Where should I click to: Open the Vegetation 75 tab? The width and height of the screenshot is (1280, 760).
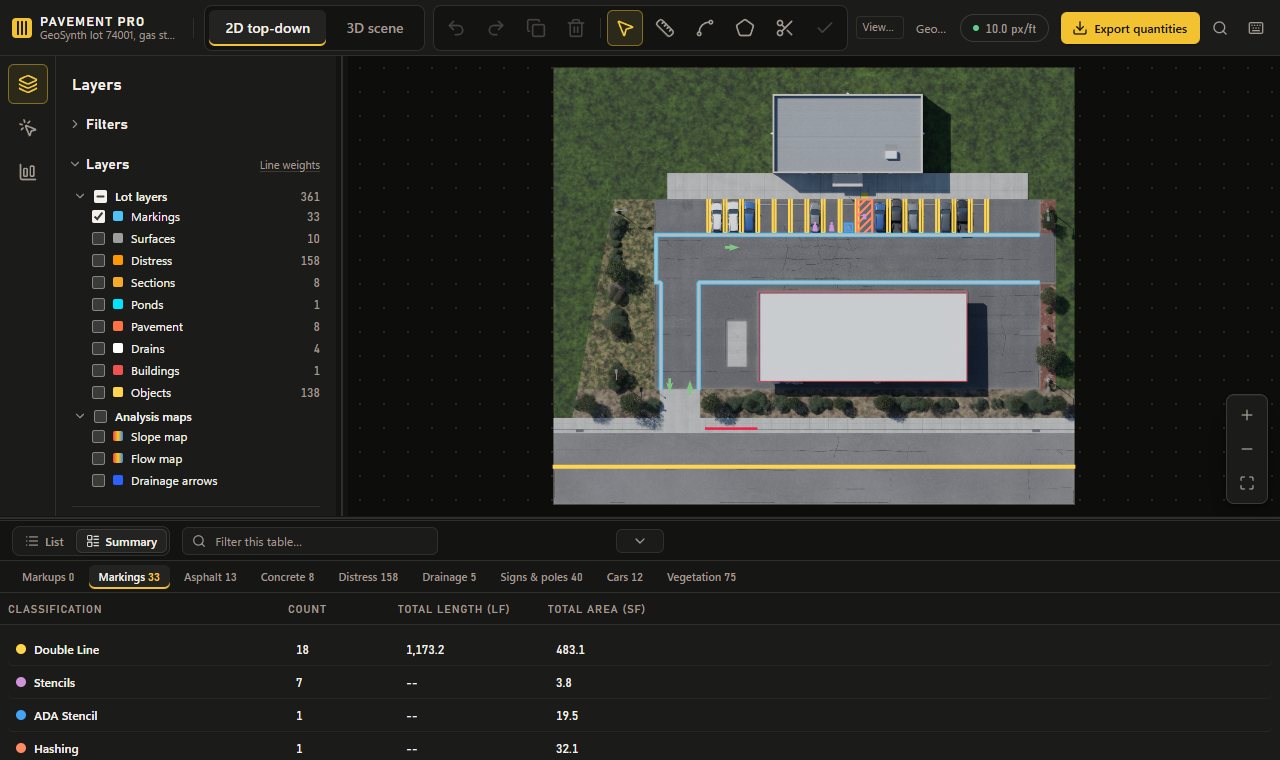[x=701, y=577]
